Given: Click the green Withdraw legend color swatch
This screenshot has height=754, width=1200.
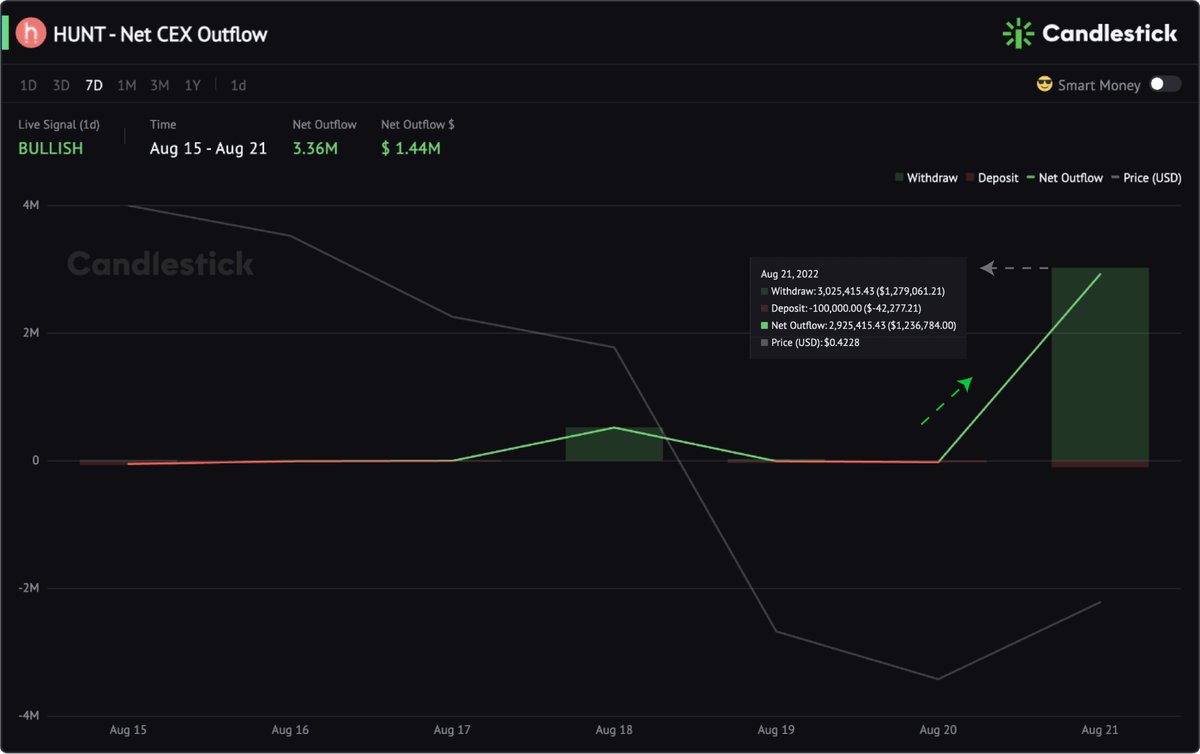Looking at the screenshot, I should pos(898,178).
